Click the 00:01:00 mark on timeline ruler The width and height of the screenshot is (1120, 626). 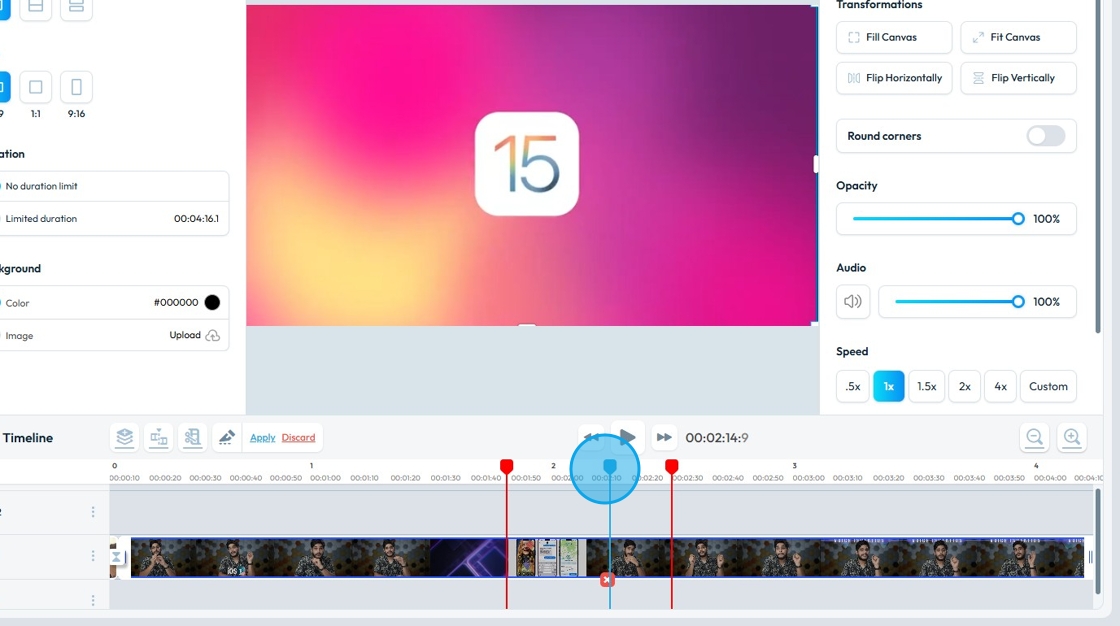pyautogui.click(x=325, y=477)
